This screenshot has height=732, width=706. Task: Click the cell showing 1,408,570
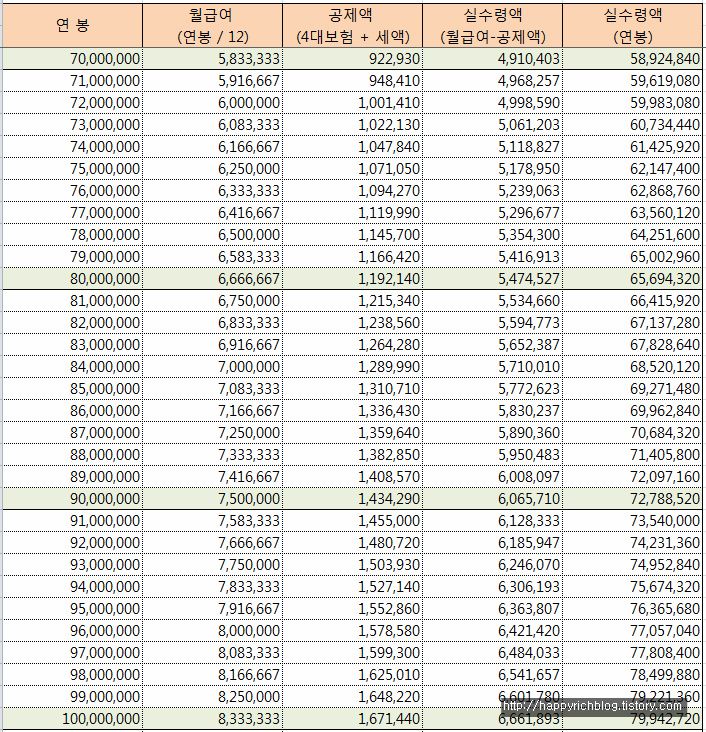click(353, 476)
